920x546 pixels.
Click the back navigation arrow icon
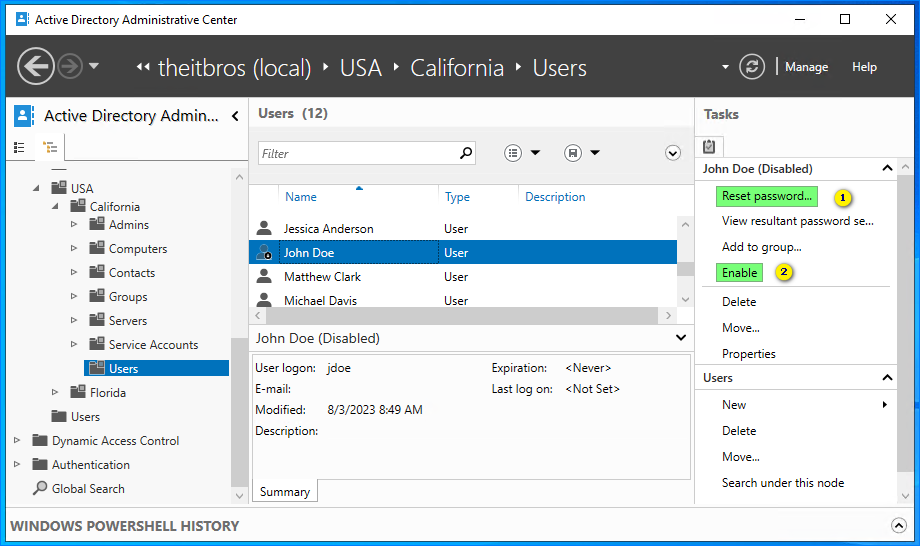(36, 66)
